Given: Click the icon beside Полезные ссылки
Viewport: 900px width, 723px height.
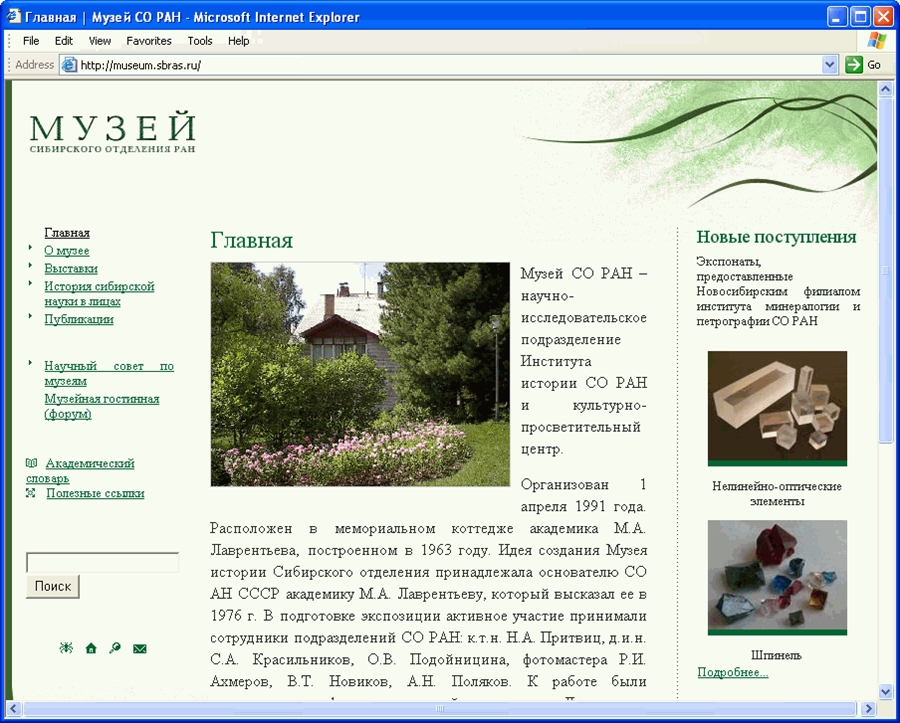Looking at the screenshot, I should point(31,493).
